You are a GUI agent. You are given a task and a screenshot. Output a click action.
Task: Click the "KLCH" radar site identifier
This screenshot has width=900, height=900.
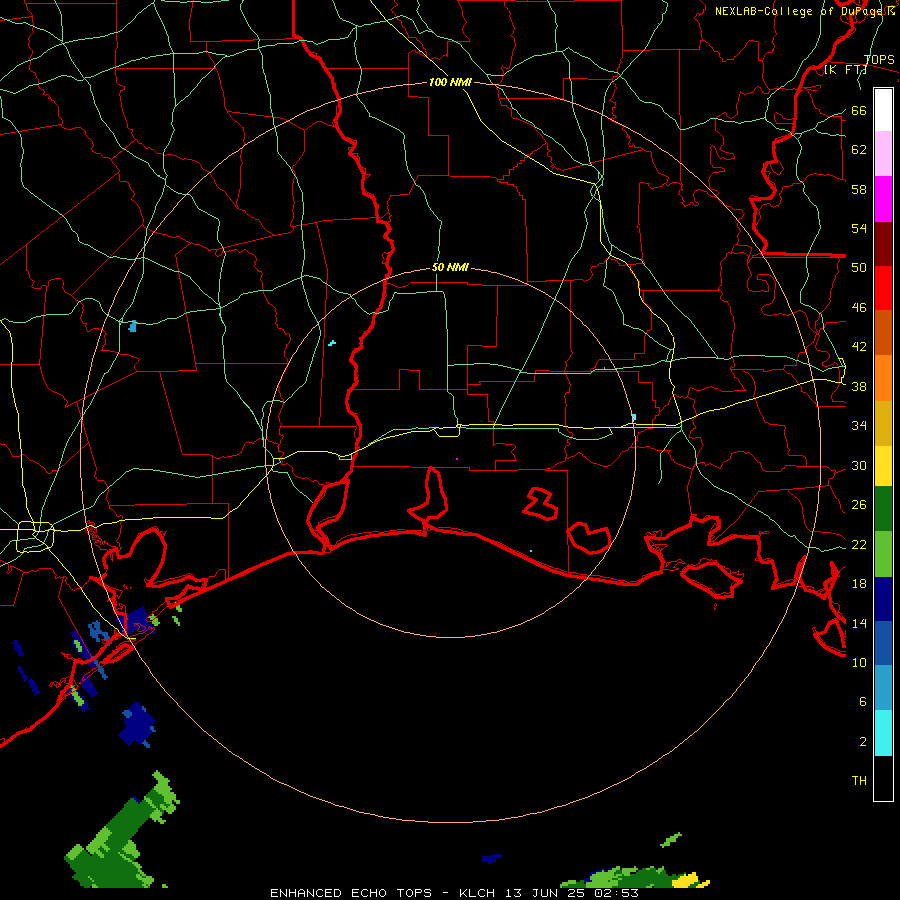click(x=477, y=893)
